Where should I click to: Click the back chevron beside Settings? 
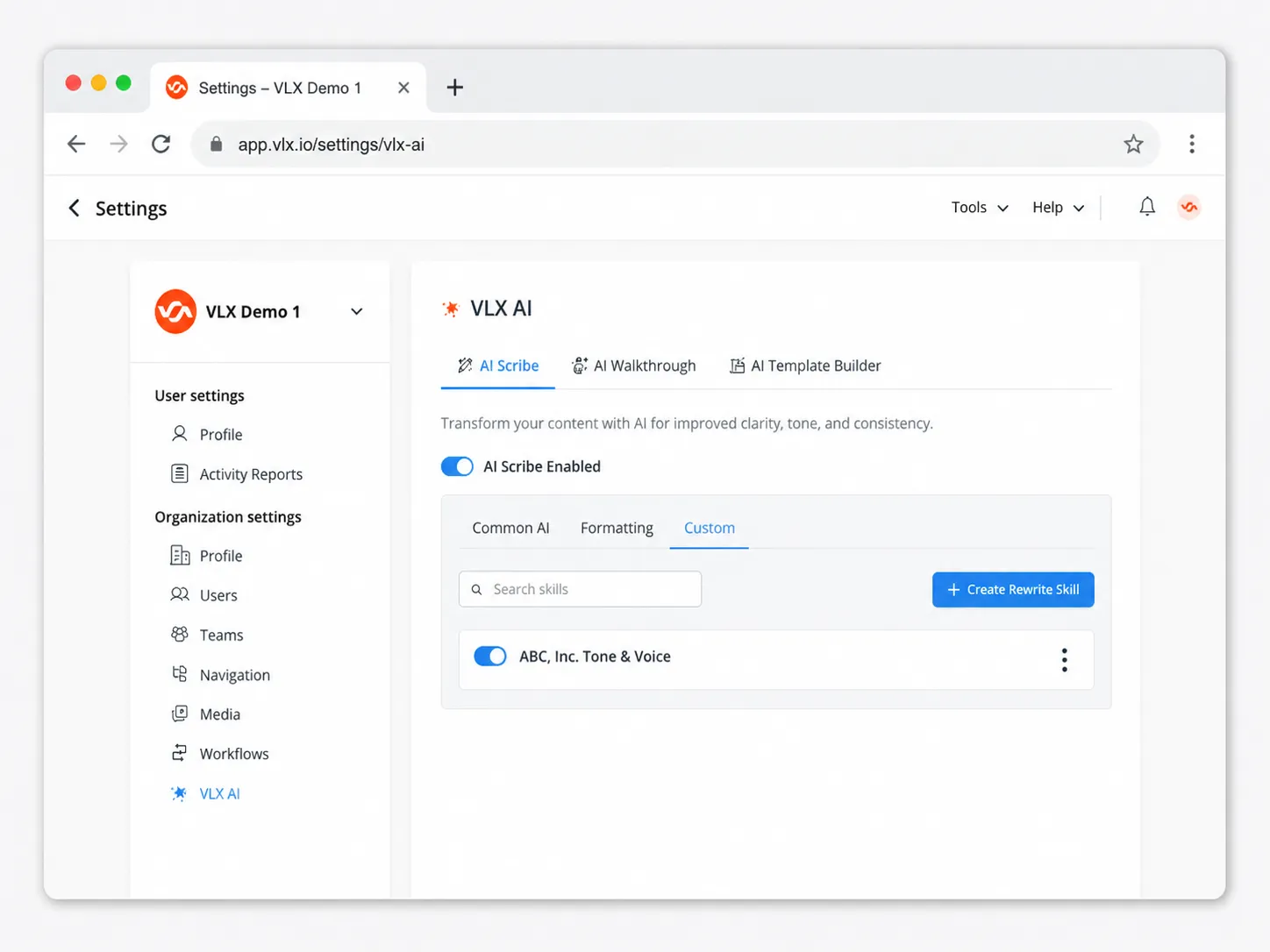[75, 208]
